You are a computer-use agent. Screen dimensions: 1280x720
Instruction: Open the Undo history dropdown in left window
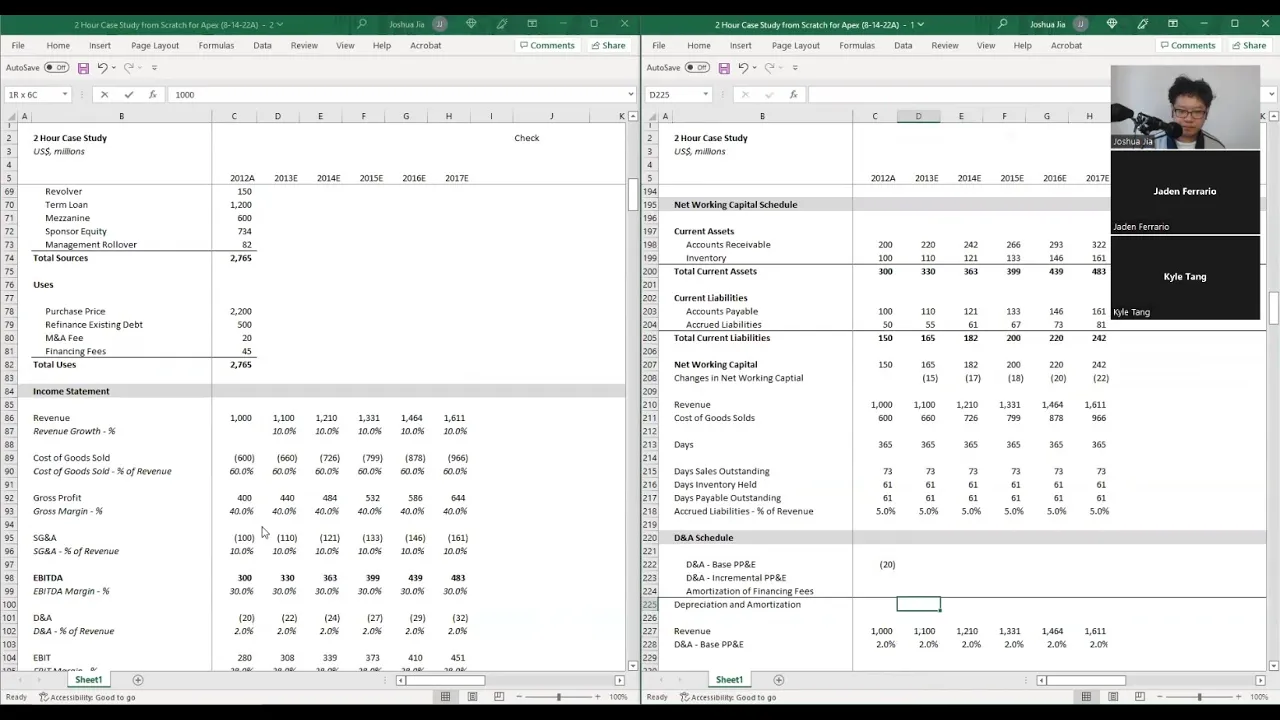point(114,68)
